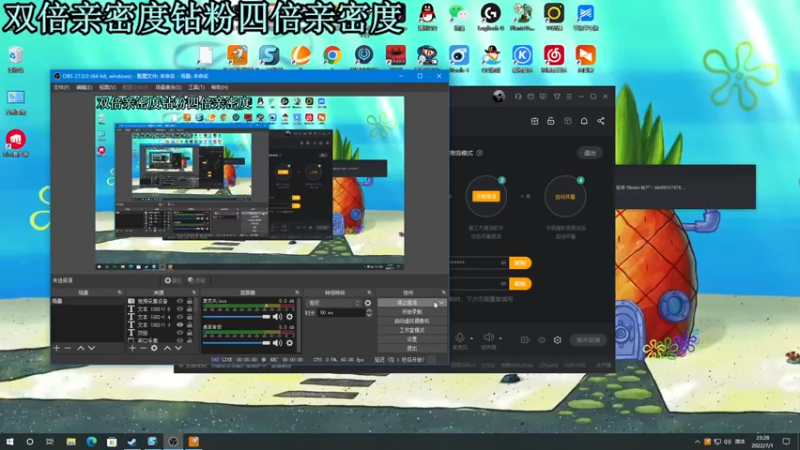Click speaker icon in streaming app
800x450 pixels.
(x=488, y=337)
